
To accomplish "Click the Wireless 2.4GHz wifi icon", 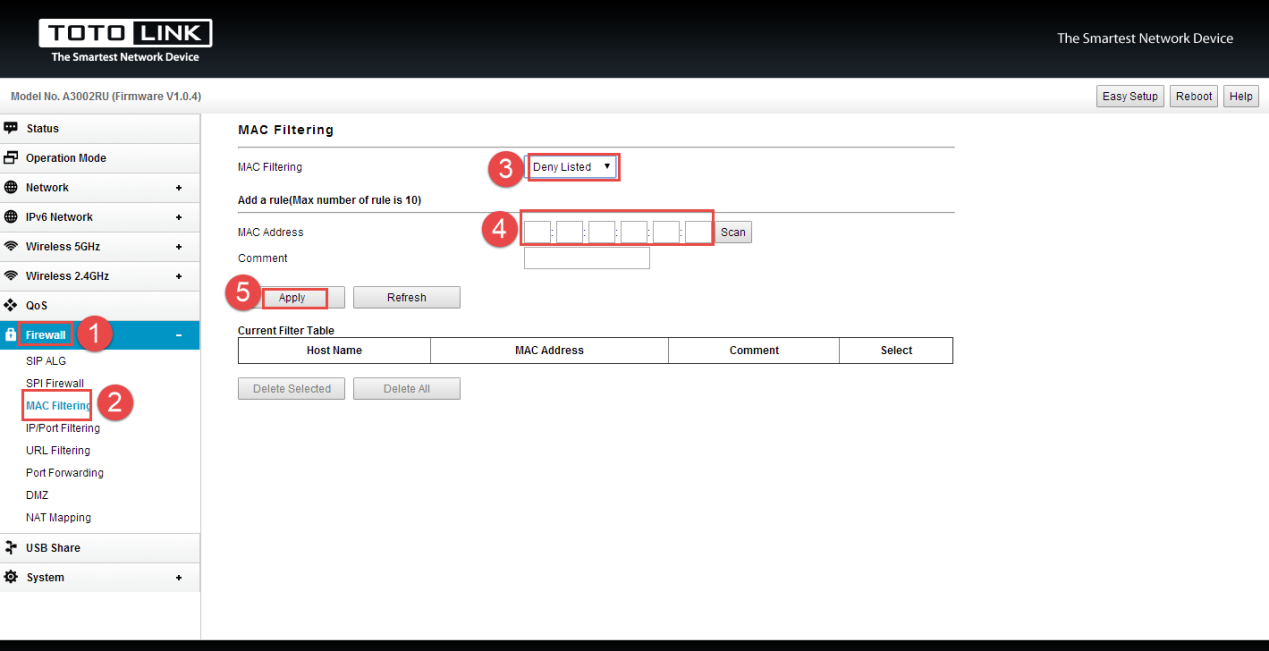I will [11, 276].
